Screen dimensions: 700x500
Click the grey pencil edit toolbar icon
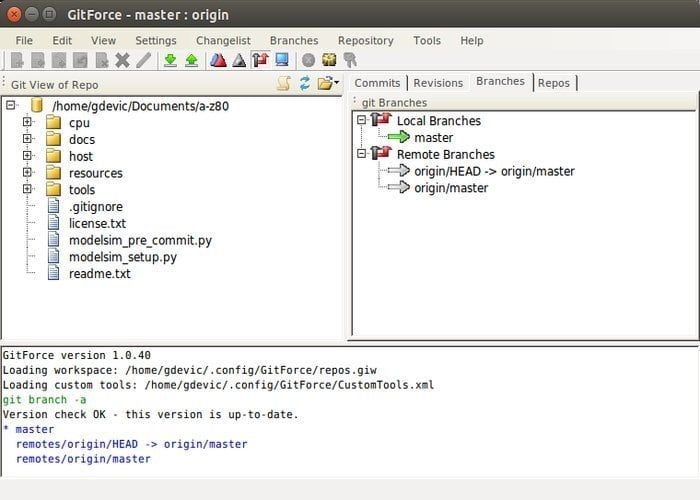[143, 60]
